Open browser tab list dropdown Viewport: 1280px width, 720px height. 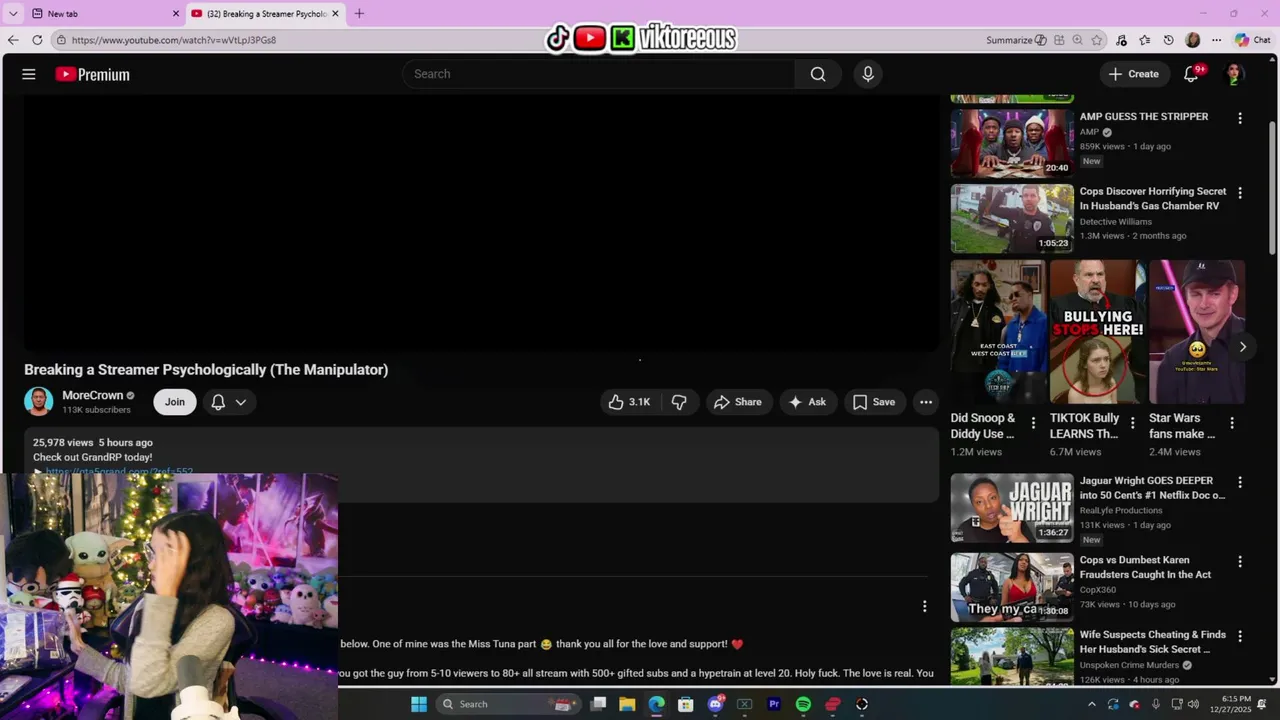point(13,13)
